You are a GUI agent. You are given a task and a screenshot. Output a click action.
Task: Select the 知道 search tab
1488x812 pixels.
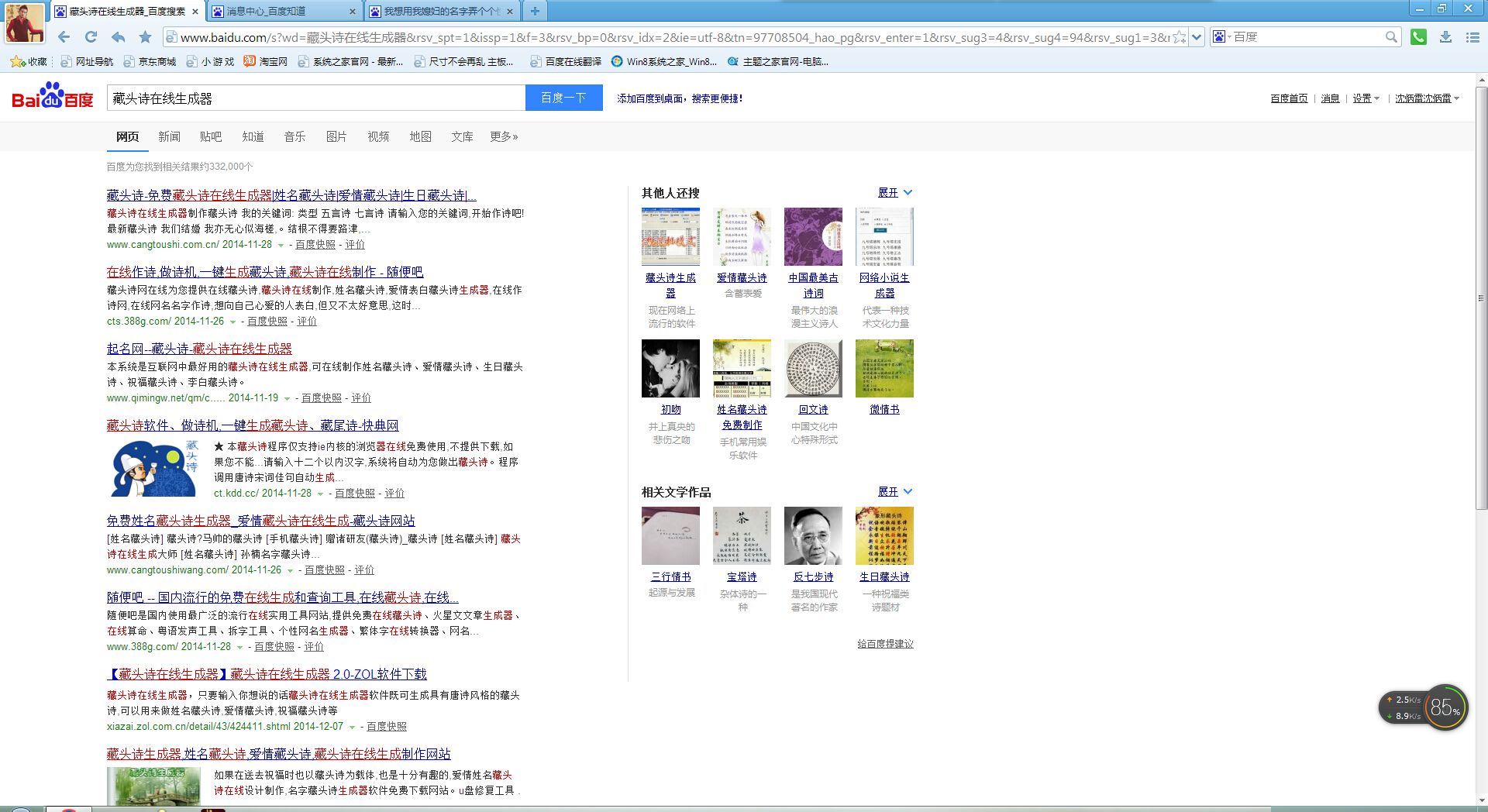click(253, 136)
